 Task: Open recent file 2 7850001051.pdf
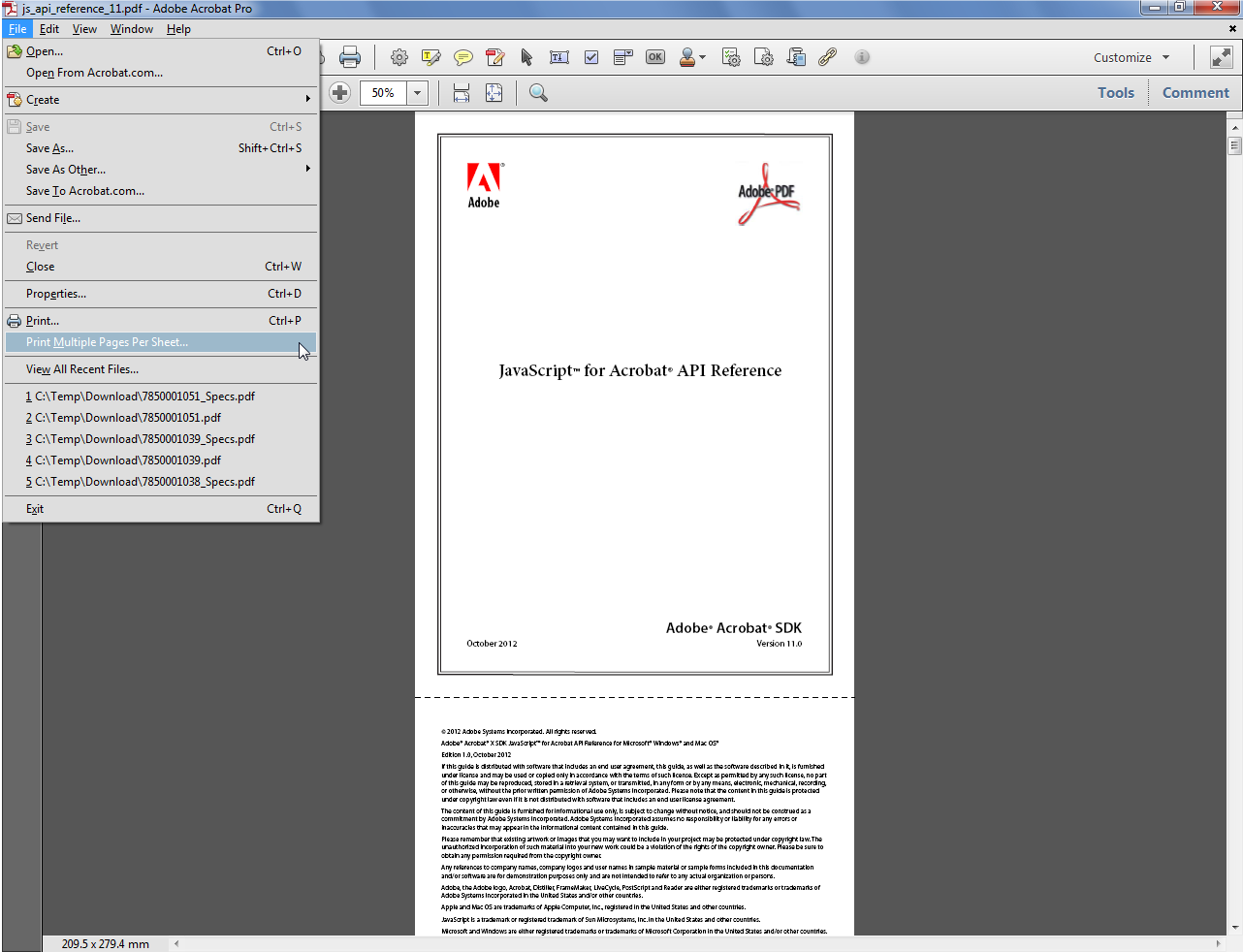click(161, 418)
